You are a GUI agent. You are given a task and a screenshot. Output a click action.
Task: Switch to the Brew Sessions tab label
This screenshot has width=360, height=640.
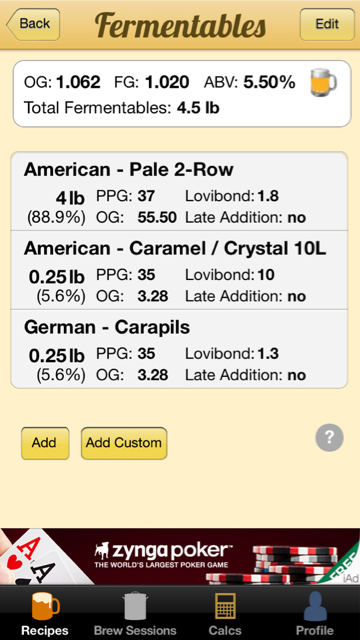tap(135, 630)
